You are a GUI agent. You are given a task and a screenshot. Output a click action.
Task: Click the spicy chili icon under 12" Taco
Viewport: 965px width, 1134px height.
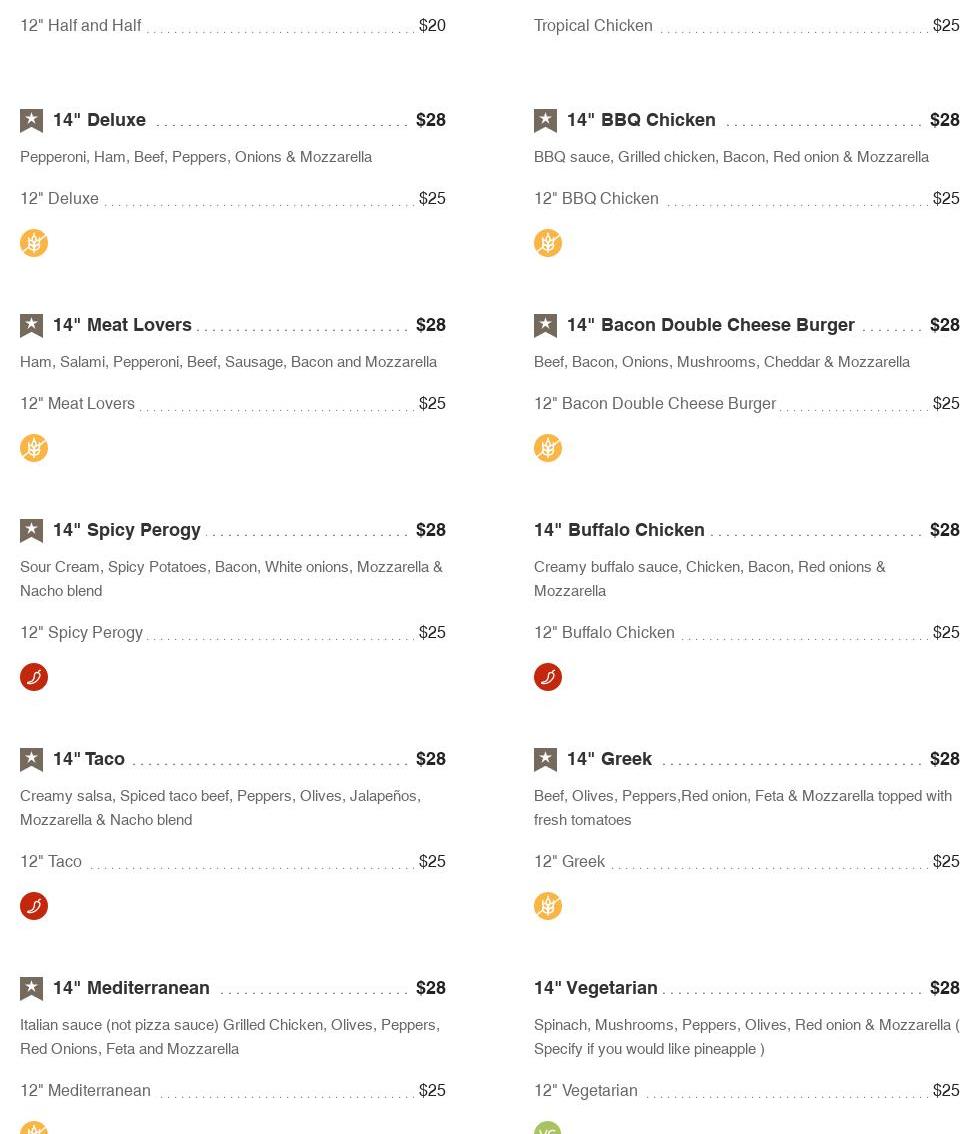[34, 906]
